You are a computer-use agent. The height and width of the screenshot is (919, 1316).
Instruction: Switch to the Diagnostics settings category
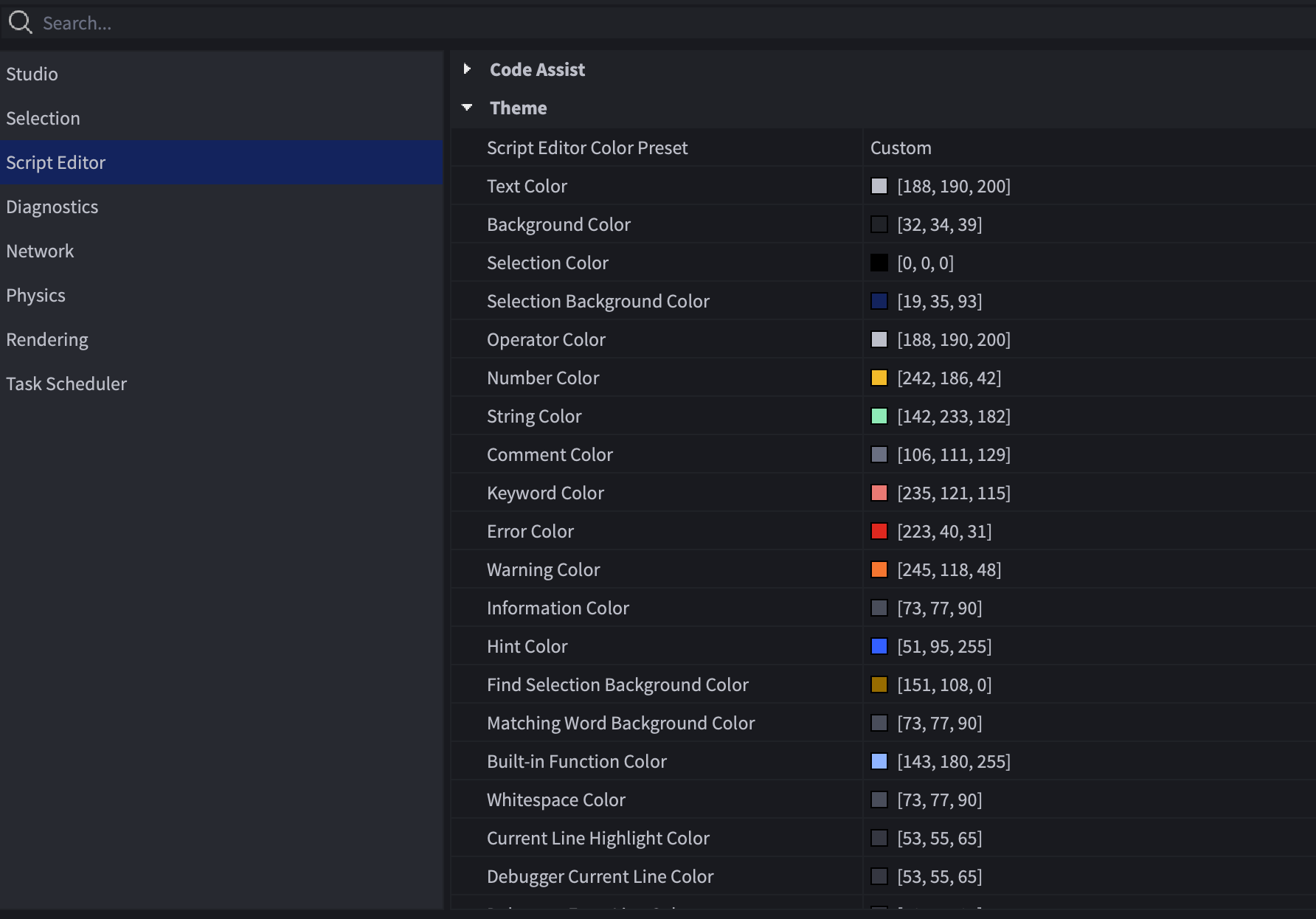point(52,207)
